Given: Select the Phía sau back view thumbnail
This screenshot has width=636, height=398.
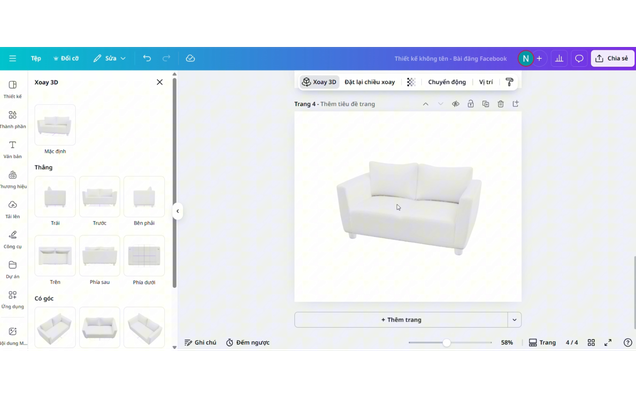Looking at the screenshot, I should click(x=99, y=256).
